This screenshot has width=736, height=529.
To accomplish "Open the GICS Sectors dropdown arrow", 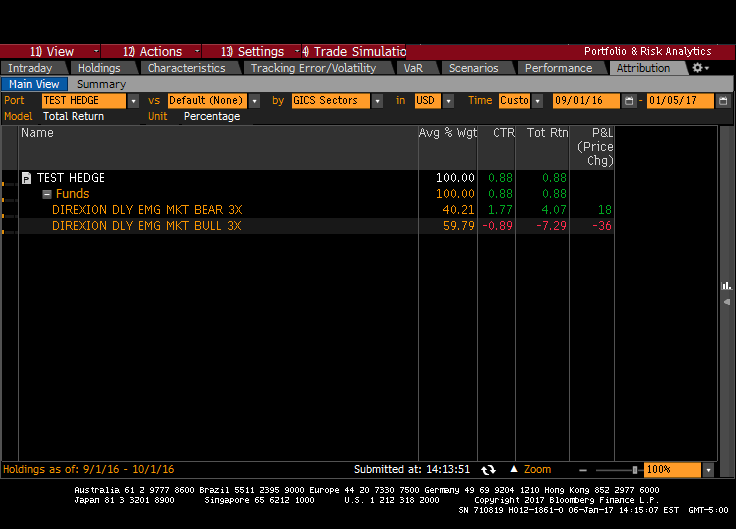I will pos(377,100).
